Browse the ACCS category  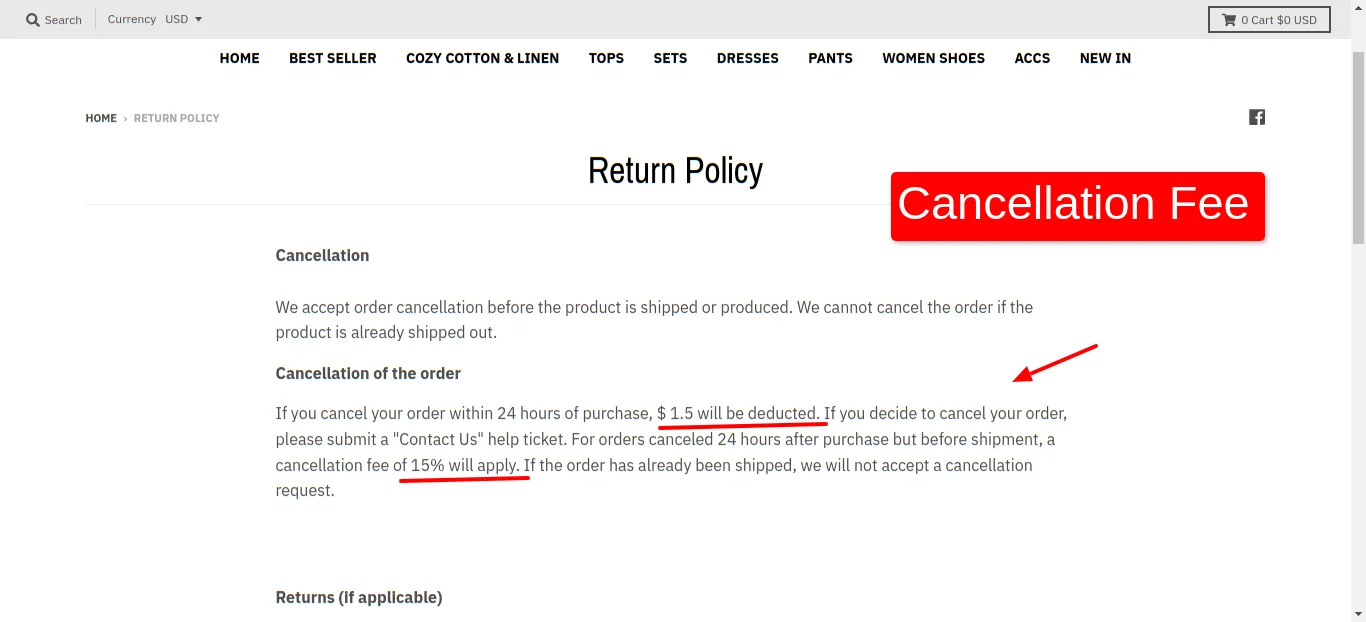click(1032, 58)
